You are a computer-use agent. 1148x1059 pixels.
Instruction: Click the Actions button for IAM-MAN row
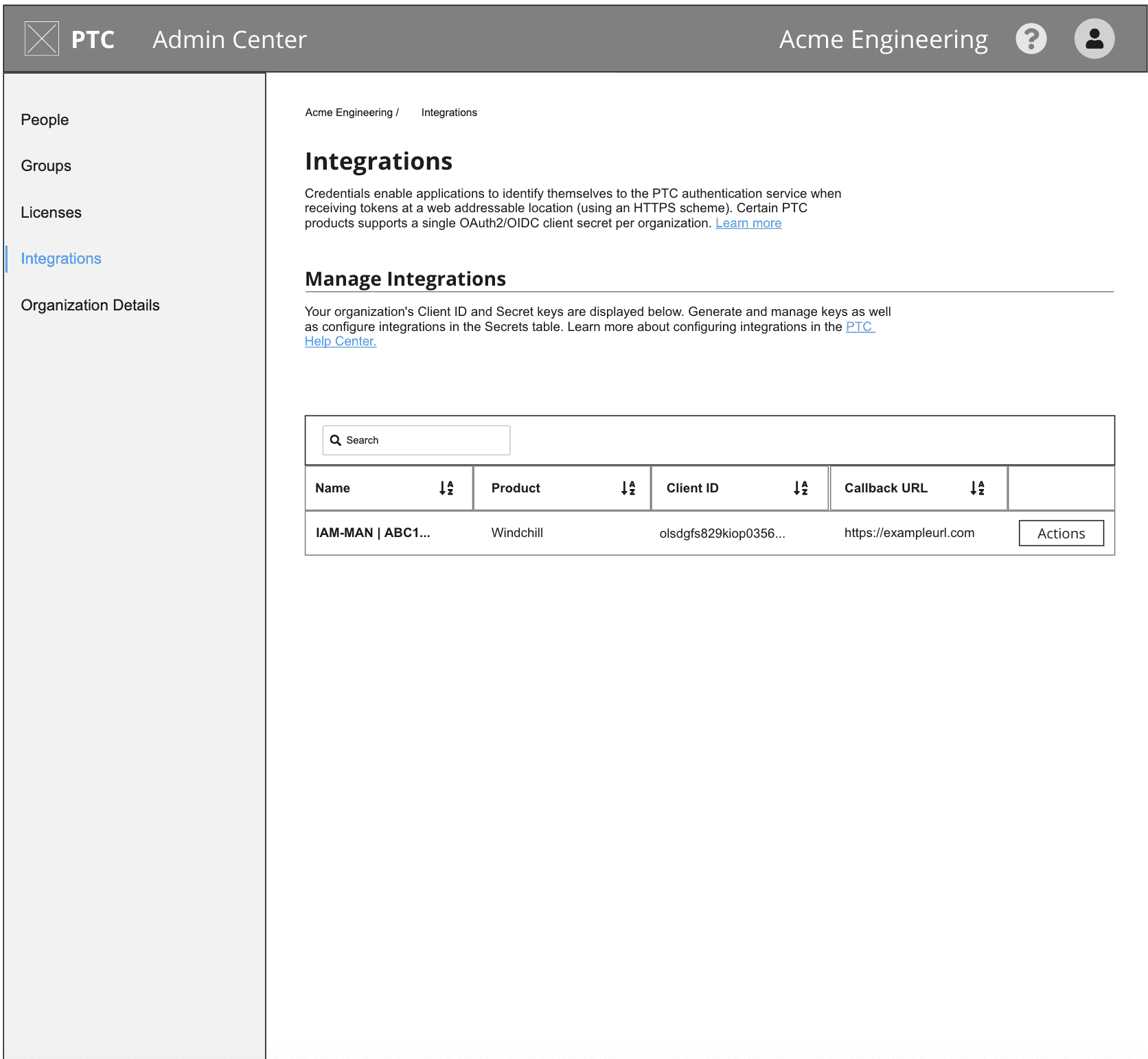[x=1061, y=533]
